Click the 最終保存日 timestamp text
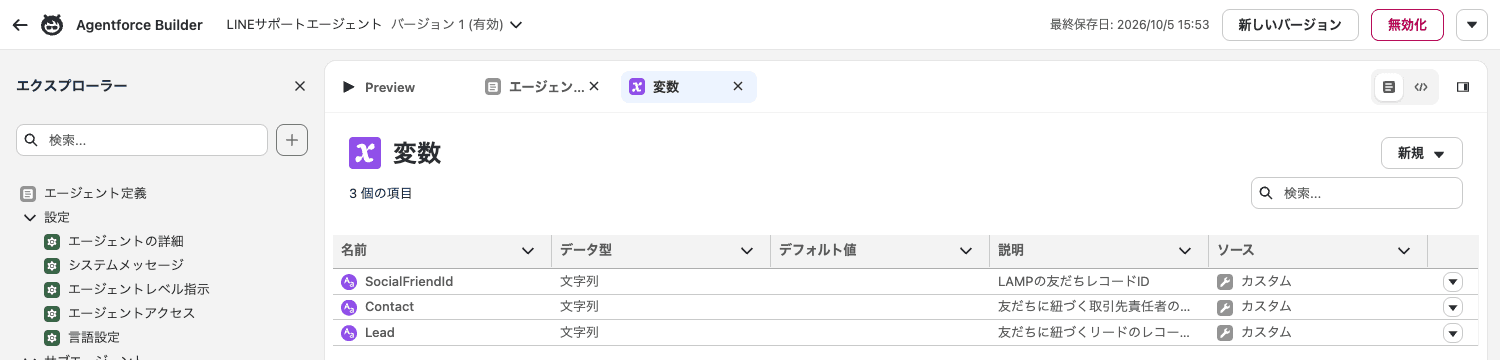The width and height of the screenshot is (1500, 360). pyautogui.click(x=1130, y=25)
